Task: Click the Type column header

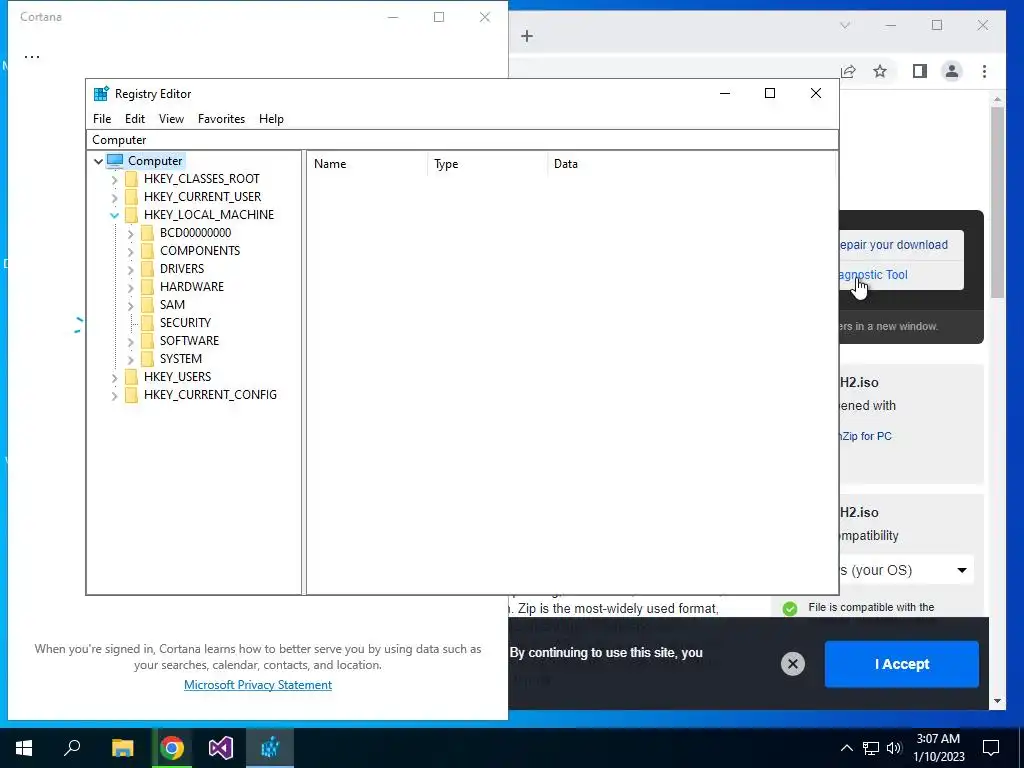Action: (488, 164)
